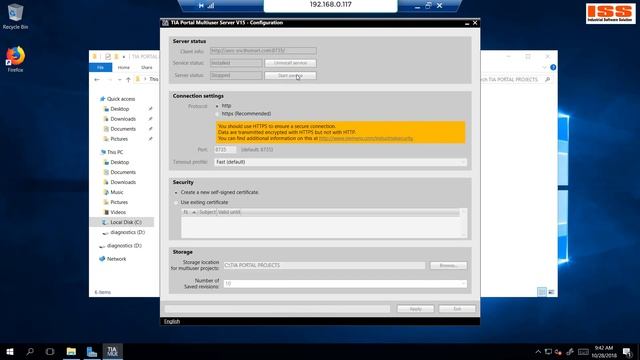The height and width of the screenshot is (360, 640).
Task: Click the Storage location path field
Action: tap(324, 265)
